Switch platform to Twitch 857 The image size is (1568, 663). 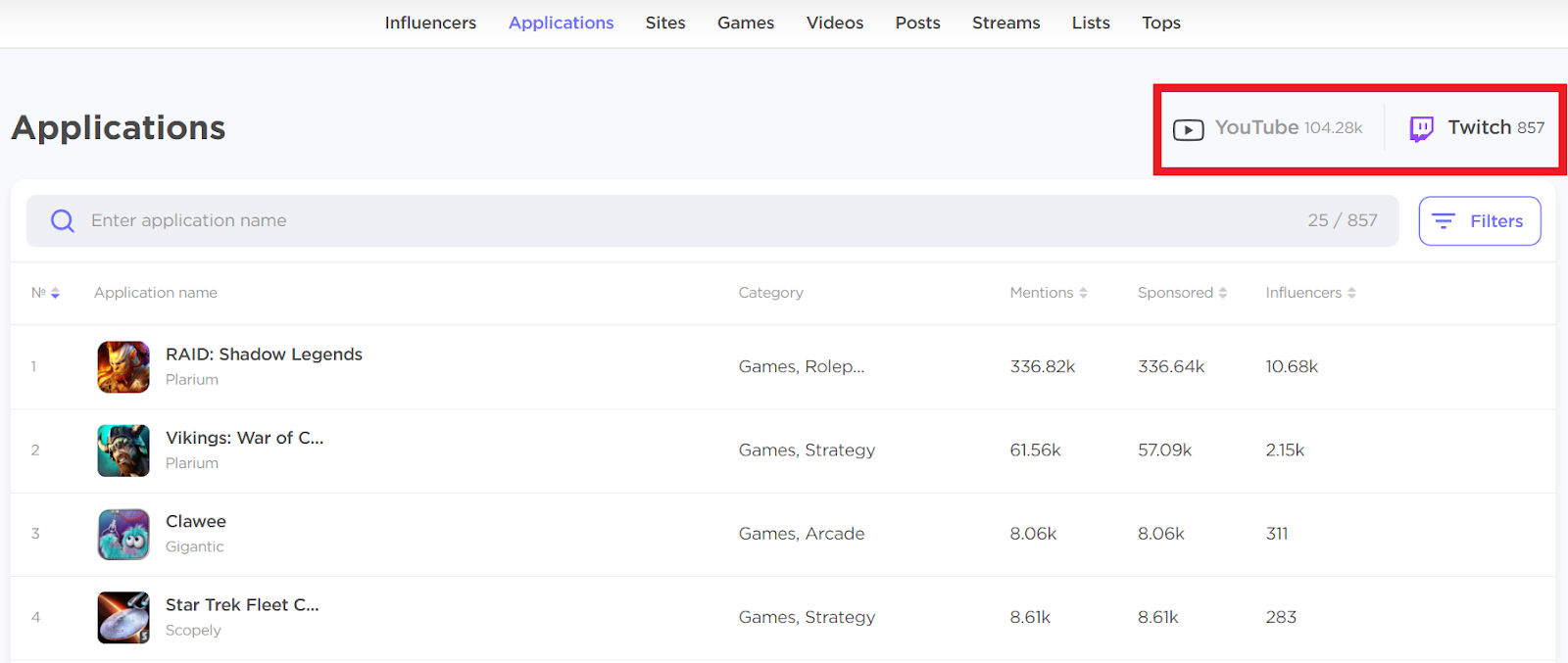point(1477,128)
